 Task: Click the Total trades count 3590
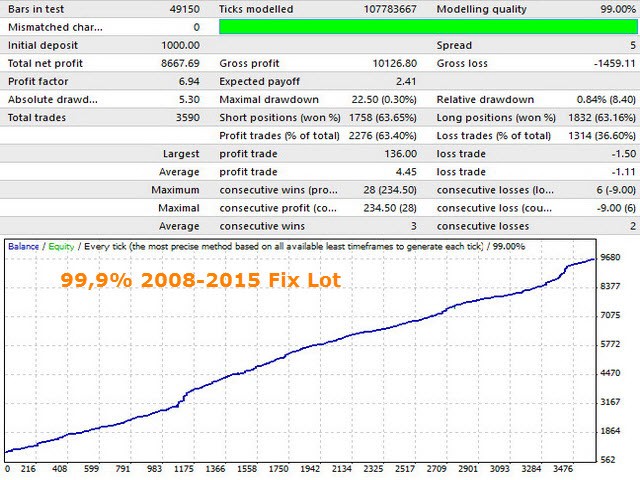188,118
